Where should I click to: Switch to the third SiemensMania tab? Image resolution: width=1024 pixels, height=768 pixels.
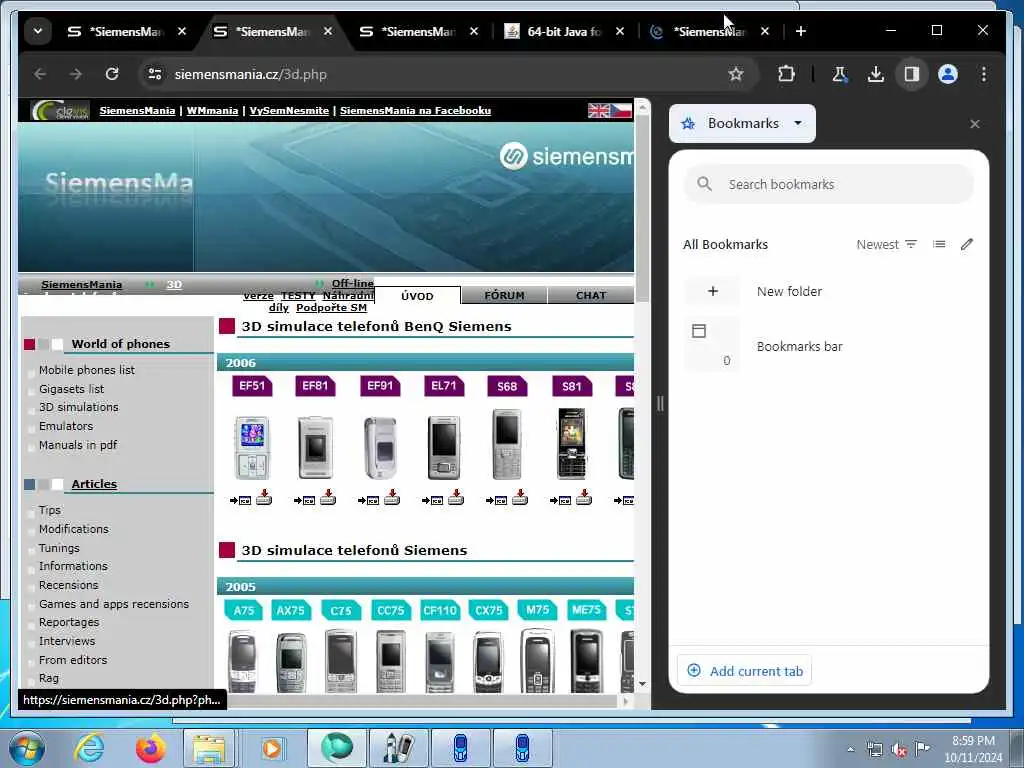click(419, 31)
